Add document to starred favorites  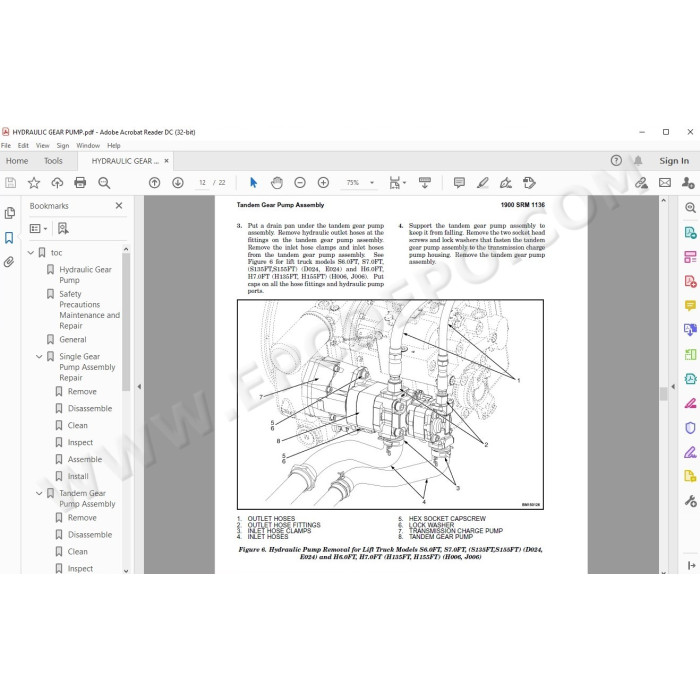point(34,183)
